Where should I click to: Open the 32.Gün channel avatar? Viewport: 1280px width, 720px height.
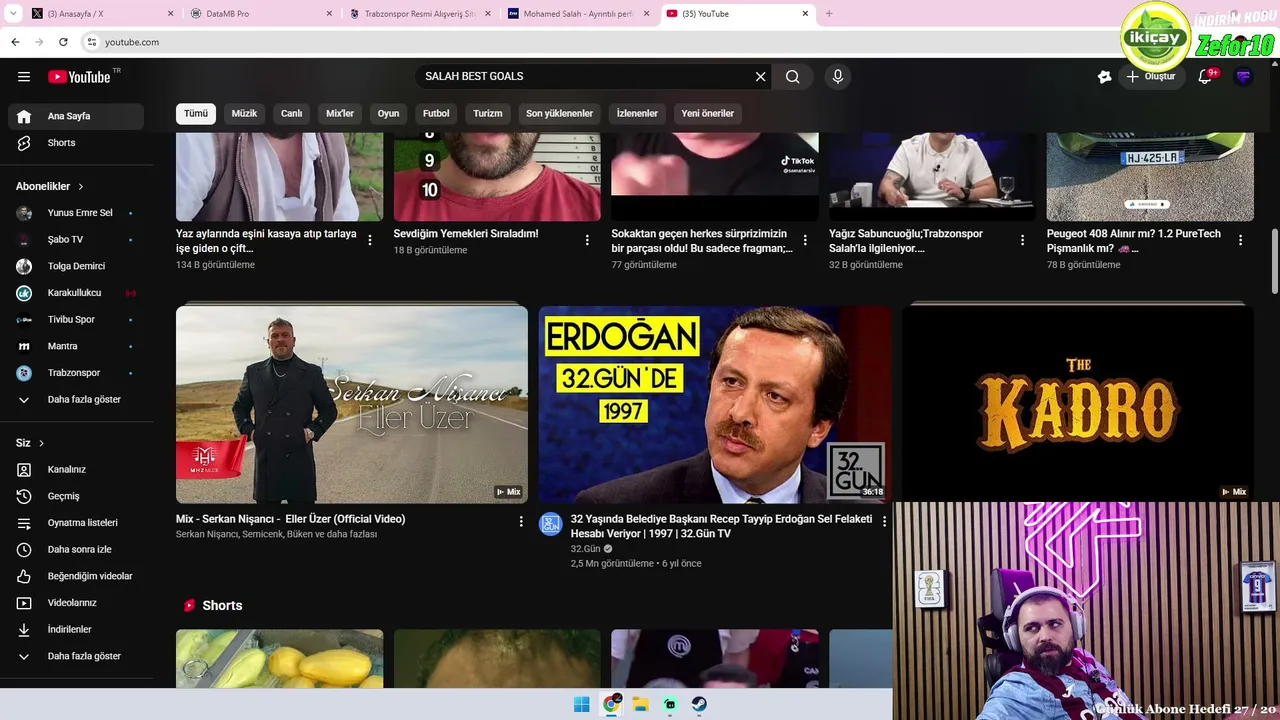[x=551, y=524]
